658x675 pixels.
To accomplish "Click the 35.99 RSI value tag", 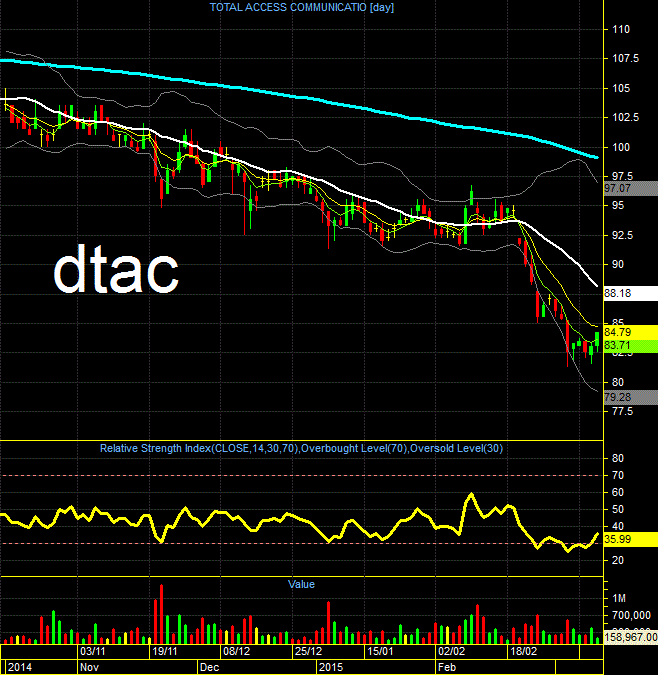I will coord(630,539).
